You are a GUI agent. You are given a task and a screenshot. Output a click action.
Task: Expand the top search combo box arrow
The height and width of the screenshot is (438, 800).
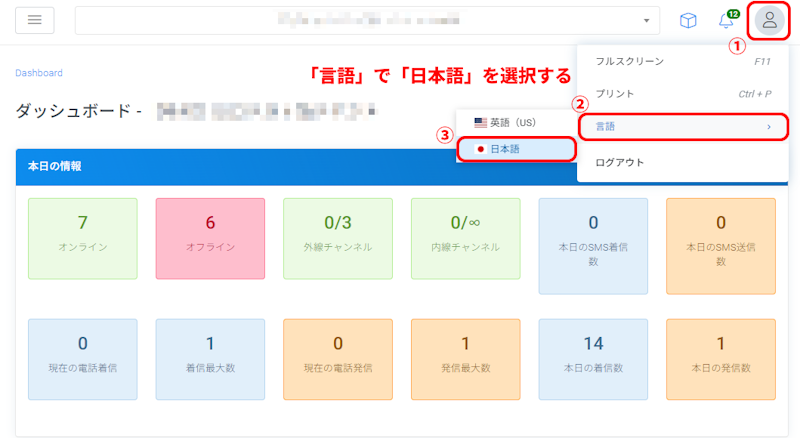646,21
